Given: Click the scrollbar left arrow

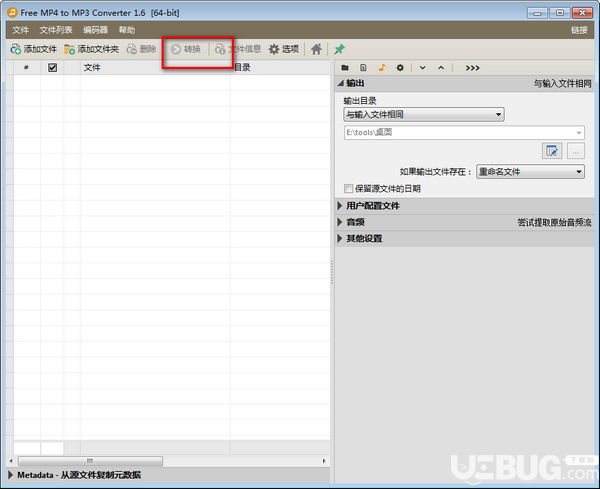Looking at the screenshot, I should [x=11, y=461].
